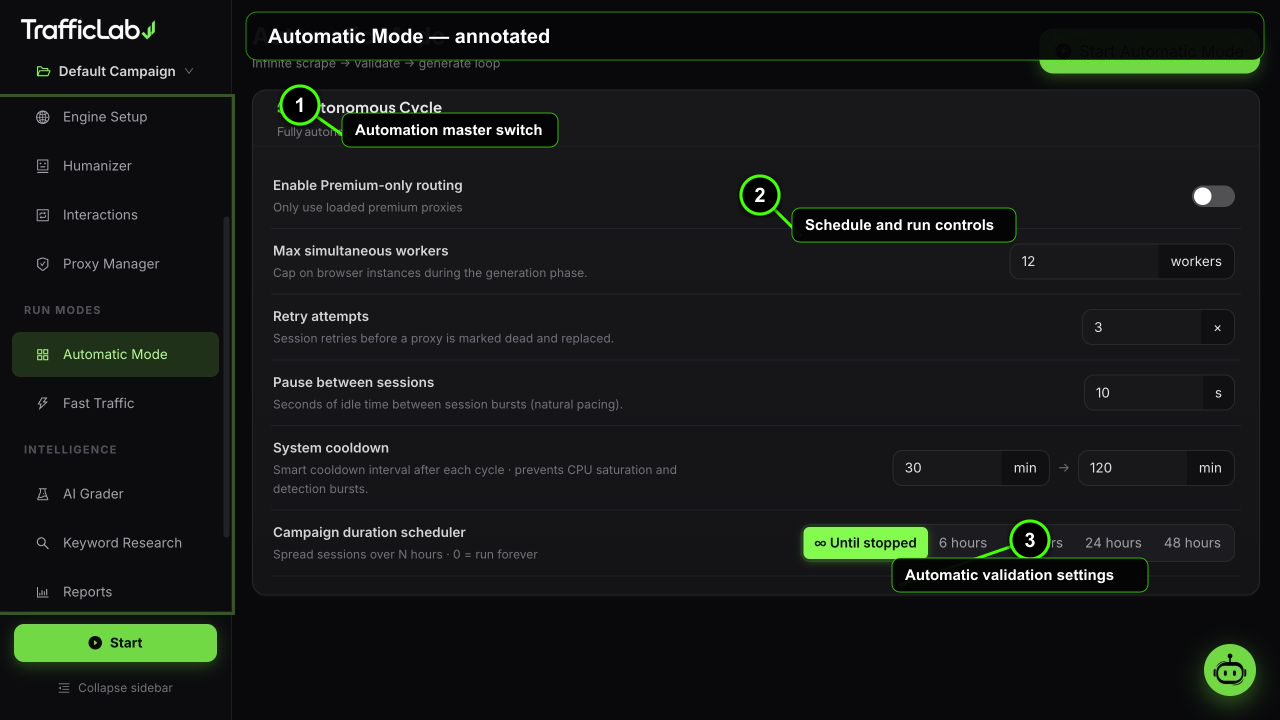Choose the 6 hours duration option
Screen dimensions: 1280x720
[x=963, y=543]
